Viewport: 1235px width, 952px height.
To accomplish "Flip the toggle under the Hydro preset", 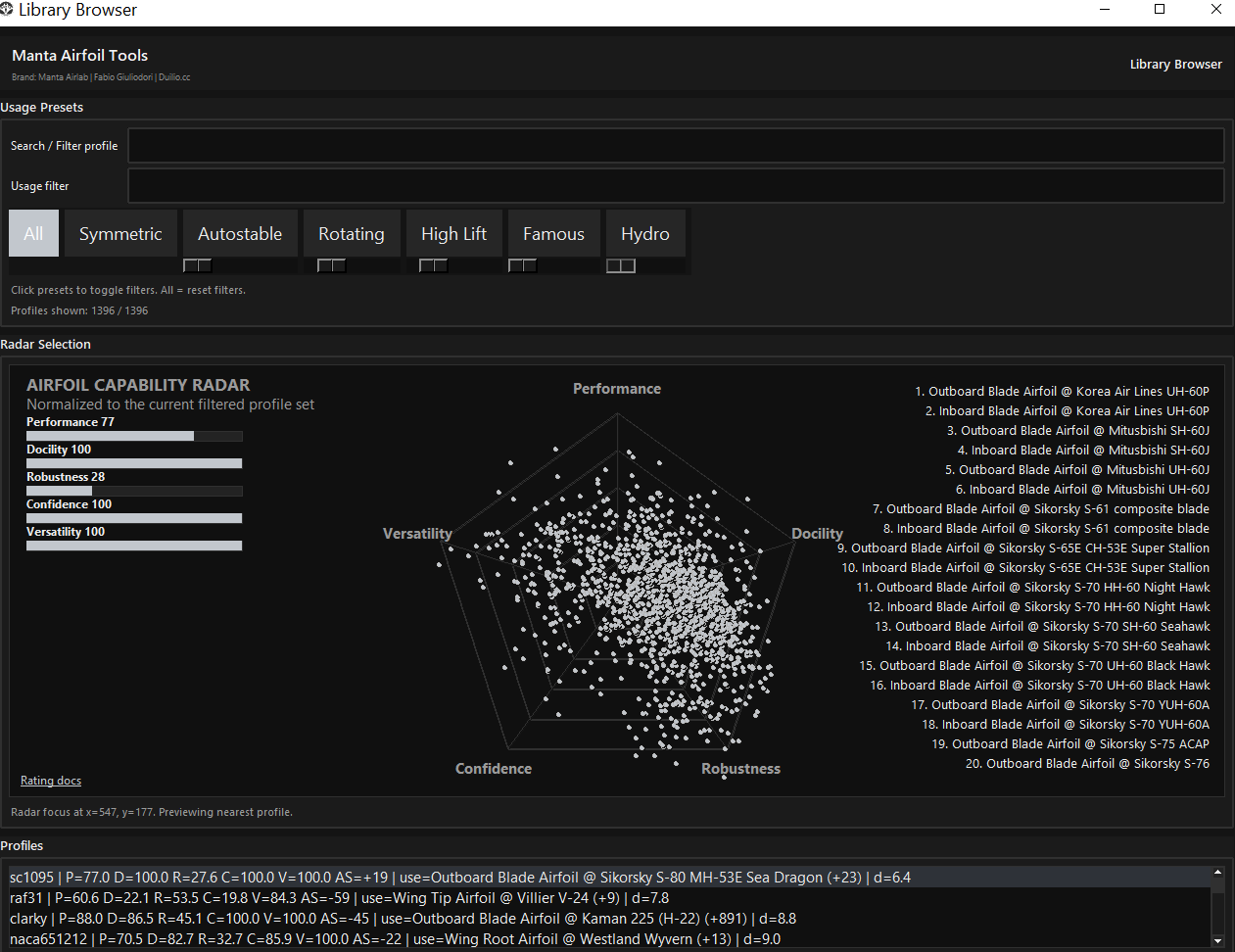I will pos(620,264).
